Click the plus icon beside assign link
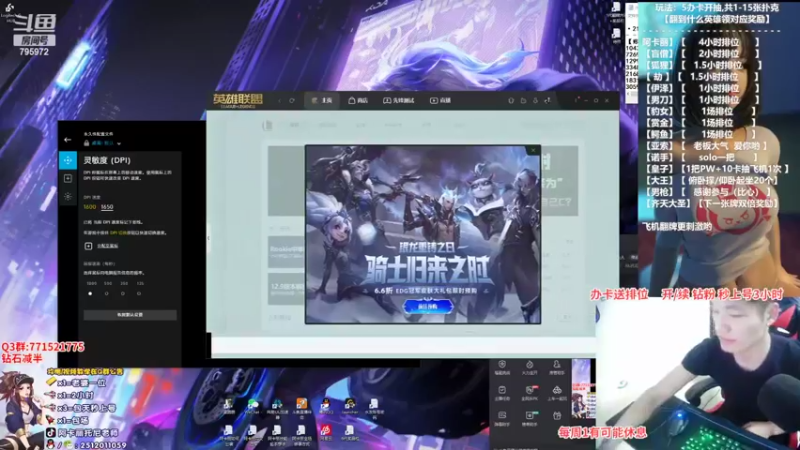This screenshot has width=800, height=450. 88,246
